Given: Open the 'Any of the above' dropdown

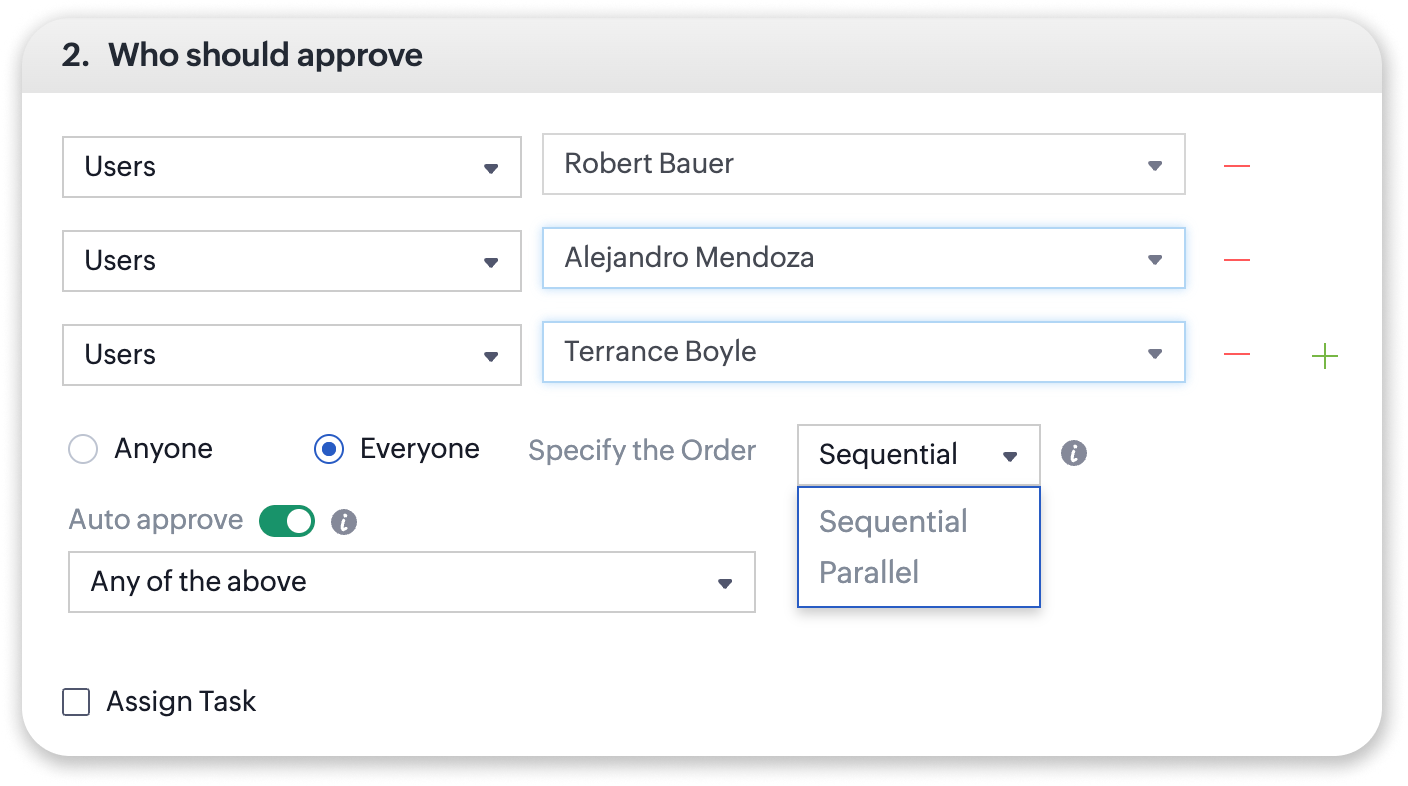Looking at the screenshot, I should pyautogui.click(x=411, y=582).
